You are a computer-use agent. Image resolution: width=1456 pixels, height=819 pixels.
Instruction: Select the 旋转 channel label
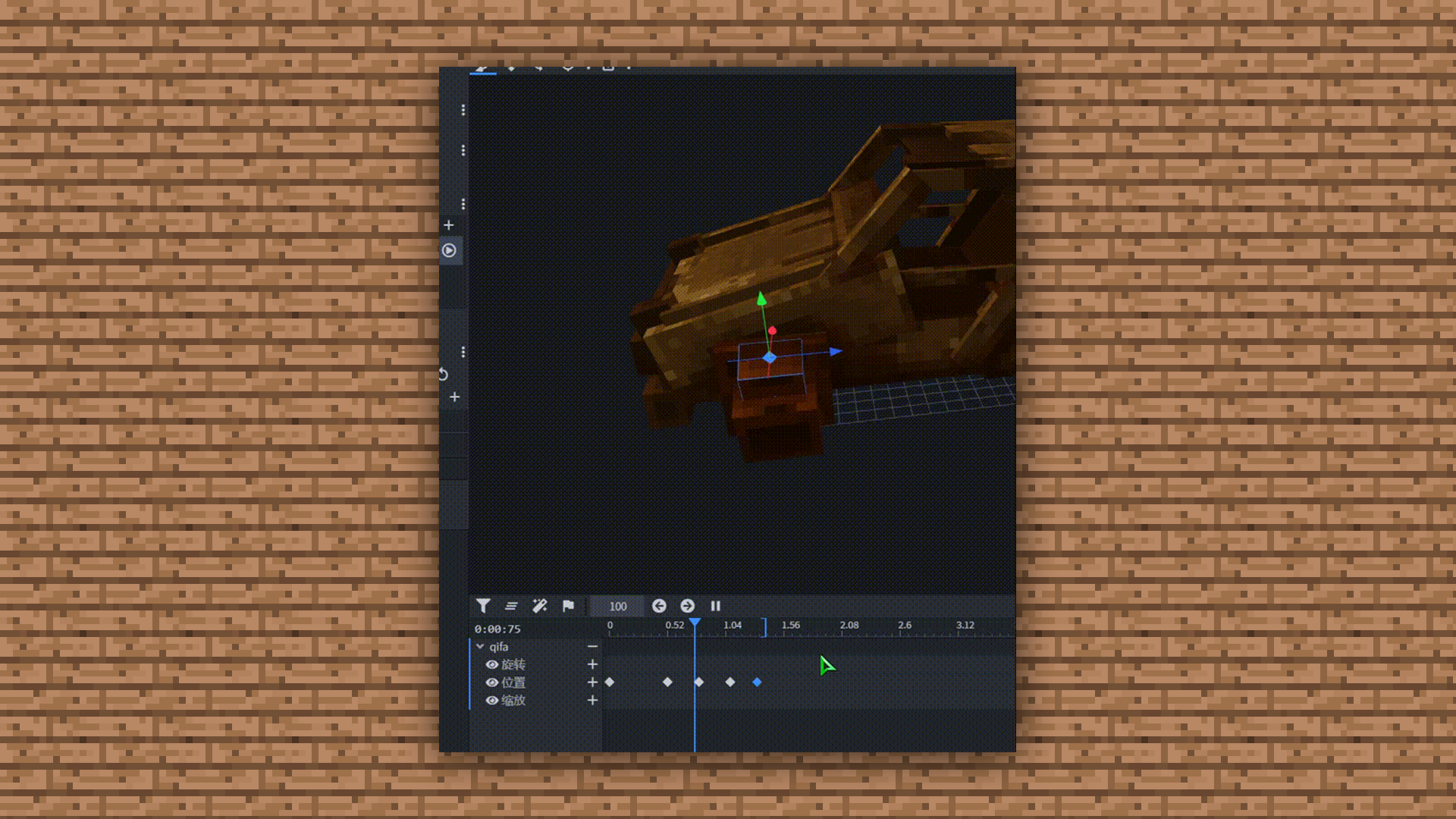coord(513,664)
